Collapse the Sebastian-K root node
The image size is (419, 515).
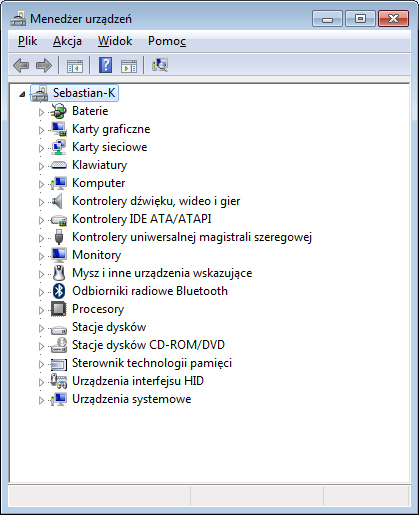click(x=22, y=94)
